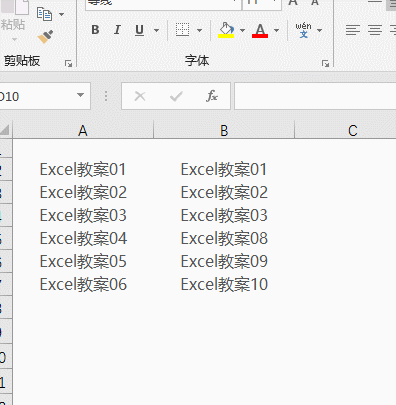Click the Format Painter brush
The image size is (396, 405).
(x=46, y=37)
